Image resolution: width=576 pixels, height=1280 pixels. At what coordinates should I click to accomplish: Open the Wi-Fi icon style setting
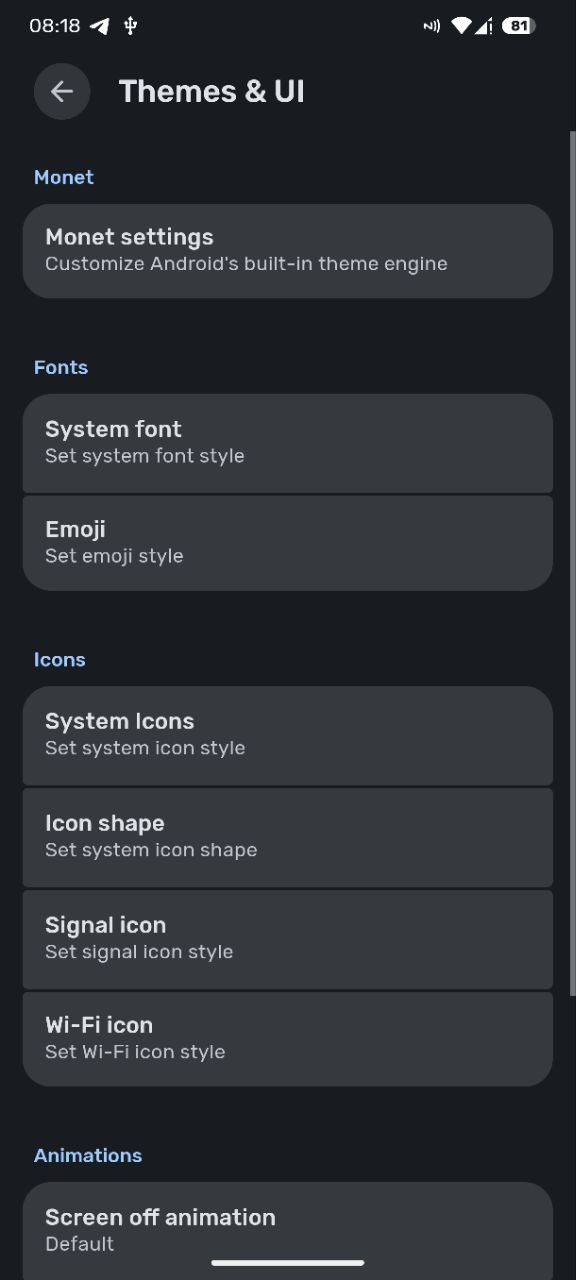coord(288,1039)
